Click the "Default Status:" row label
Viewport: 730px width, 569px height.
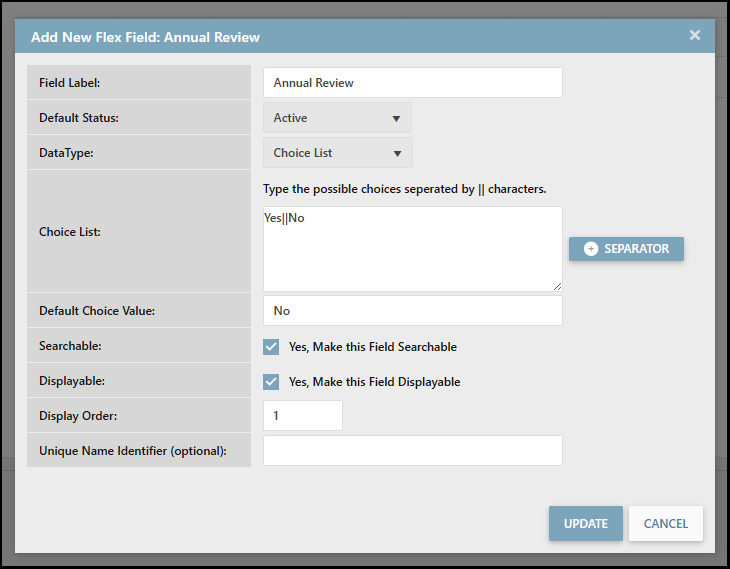point(79,118)
